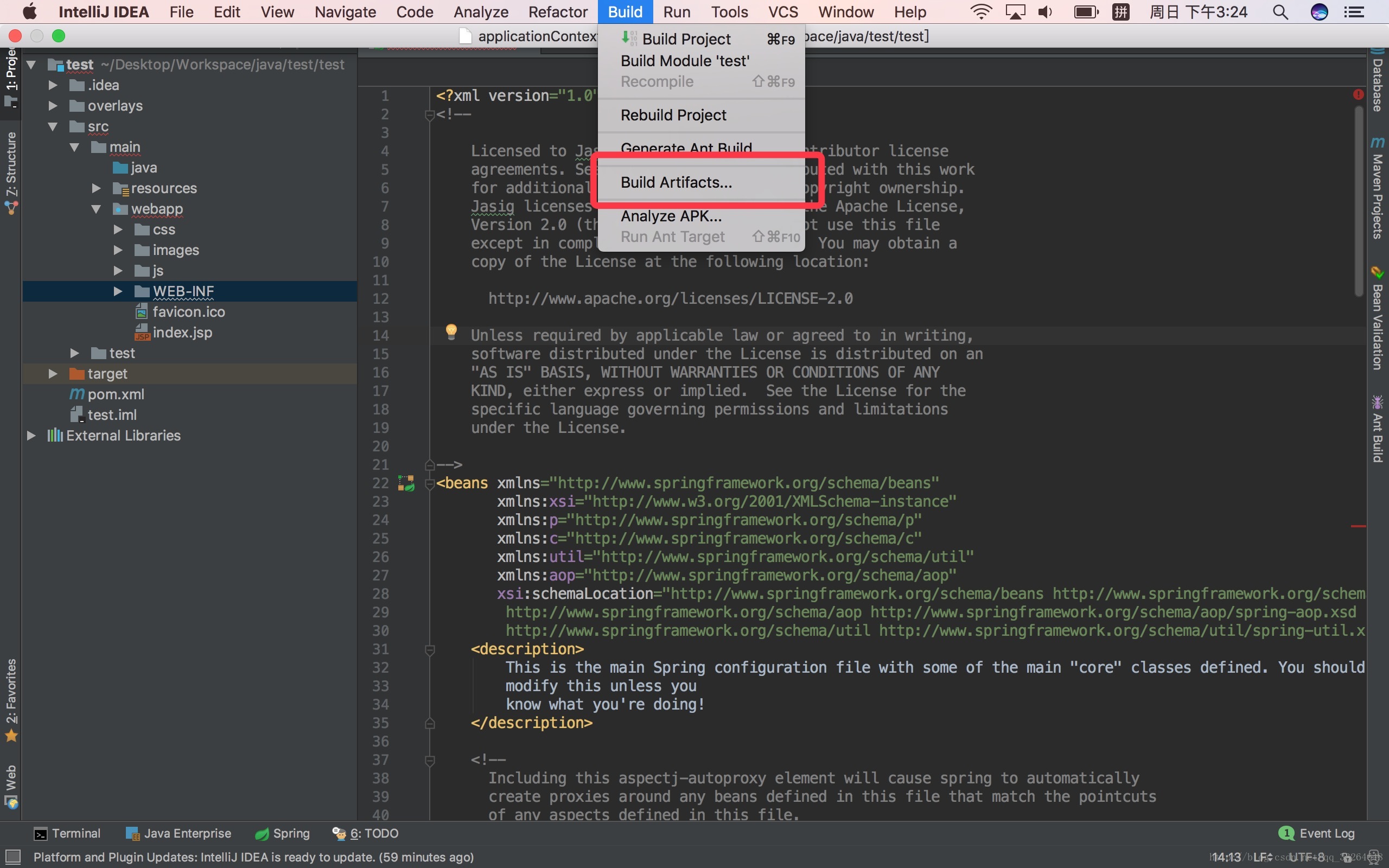1389x868 pixels.
Task: Collapse the src folder
Action: click(53, 126)
